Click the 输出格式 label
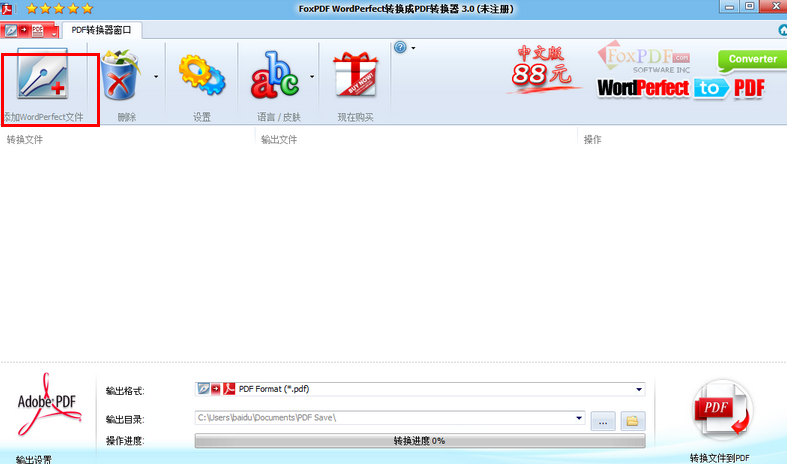Image resolution: width=787 pixels, height=464 pixels. pos(124,391)
